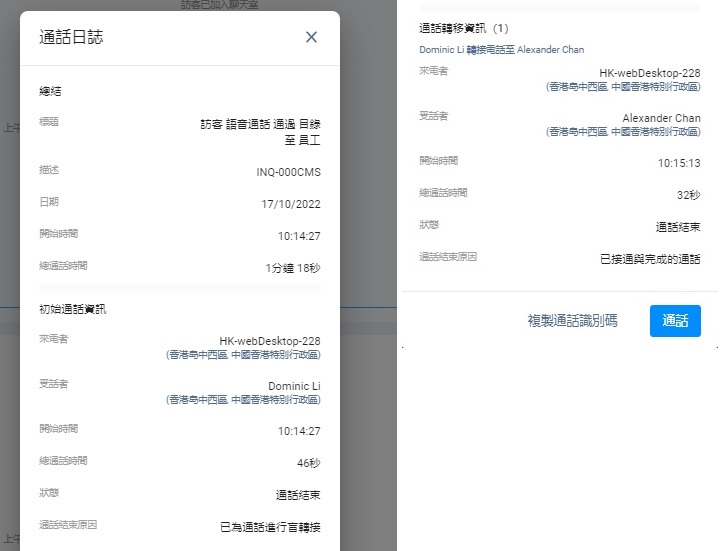Click the 描述 field label
728x551 pixels.
pyautogui.click(x=49, y=170)
